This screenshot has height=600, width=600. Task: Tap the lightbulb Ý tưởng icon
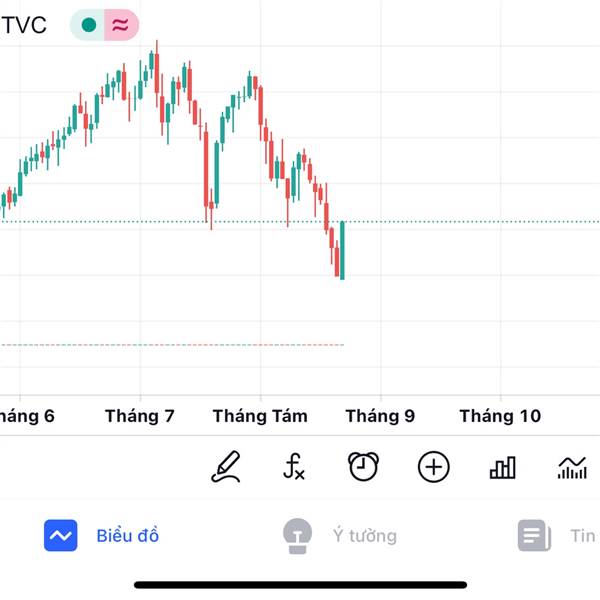pos(297,536)
